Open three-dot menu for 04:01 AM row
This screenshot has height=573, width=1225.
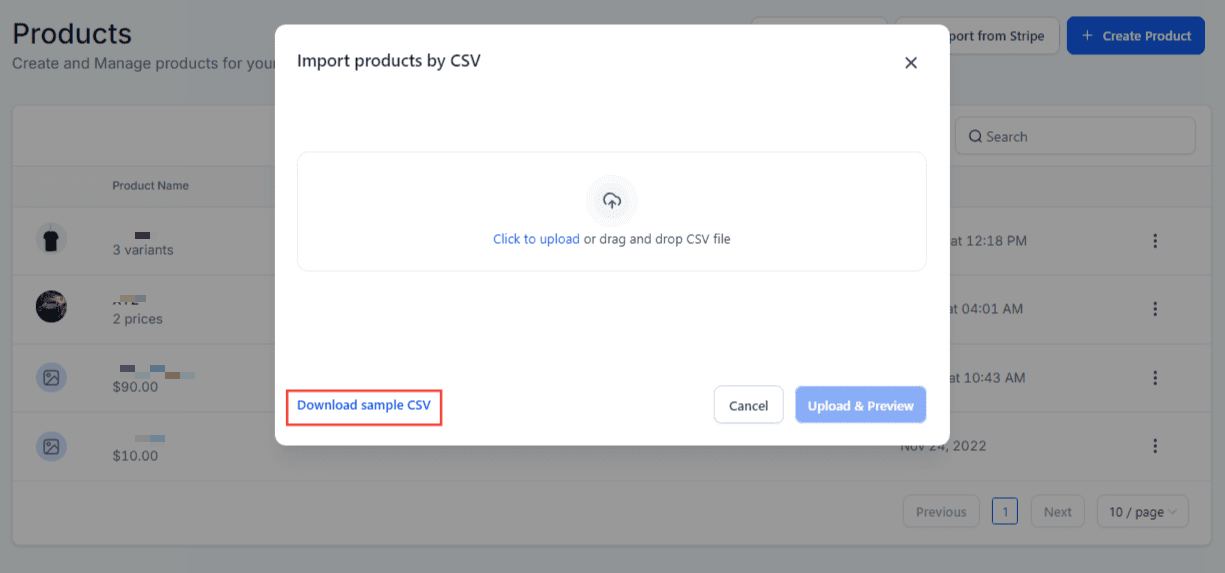(1155, 309)
